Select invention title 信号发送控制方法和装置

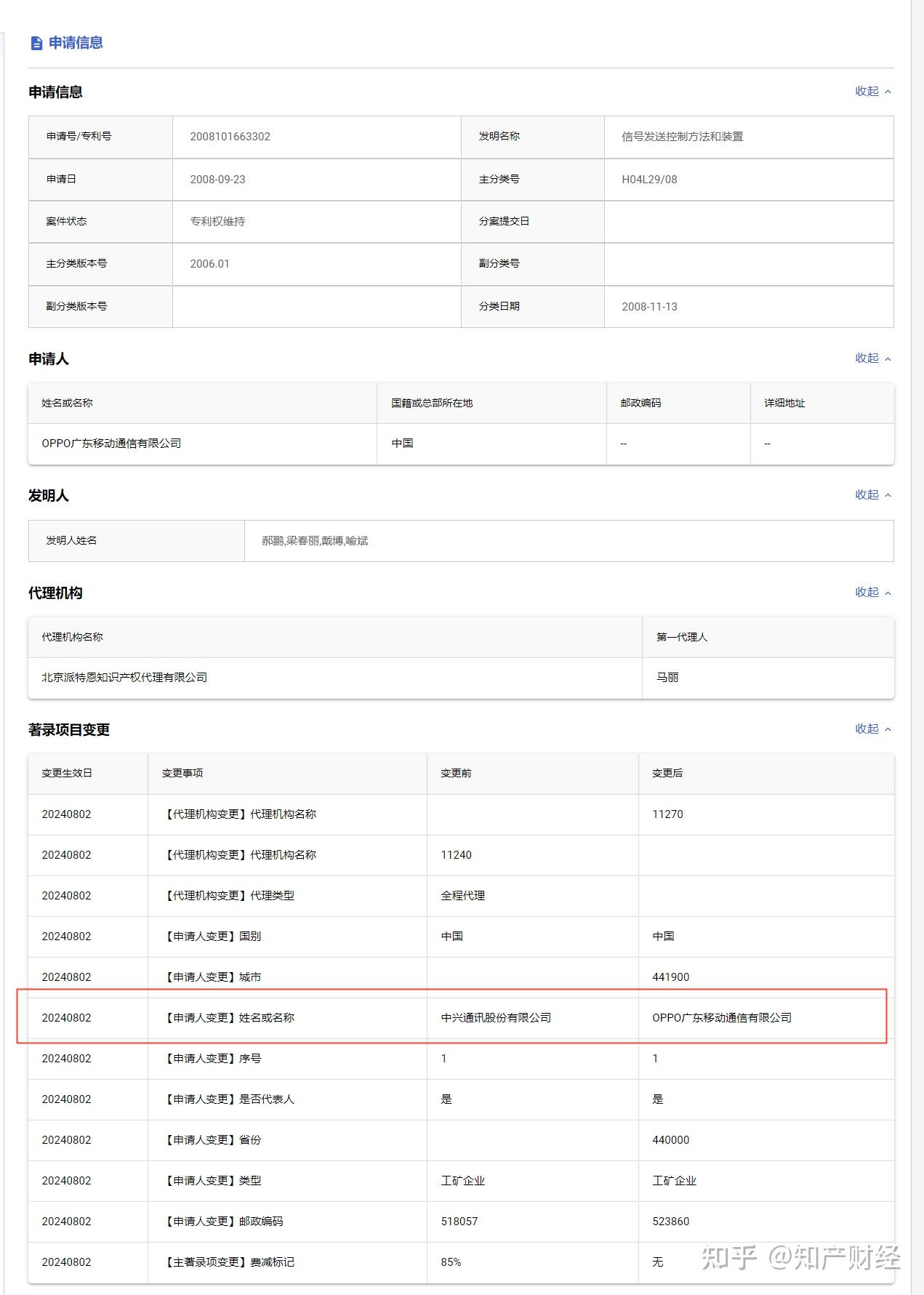[x=682, y=137]
